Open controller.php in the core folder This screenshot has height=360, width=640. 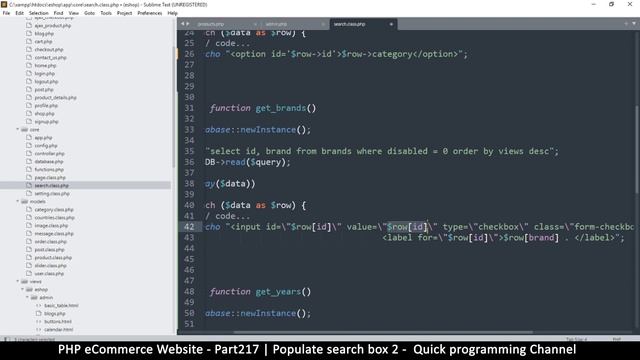coord(49,153)
